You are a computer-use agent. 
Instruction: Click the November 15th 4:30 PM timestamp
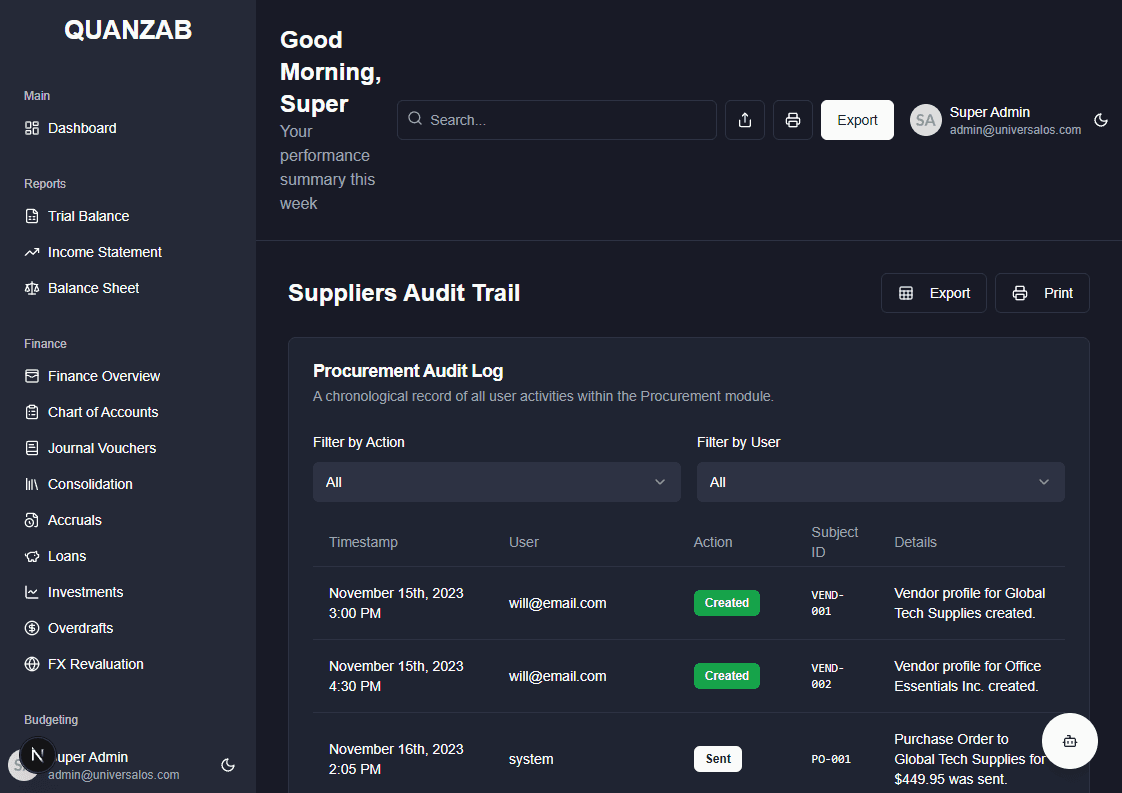396,676
